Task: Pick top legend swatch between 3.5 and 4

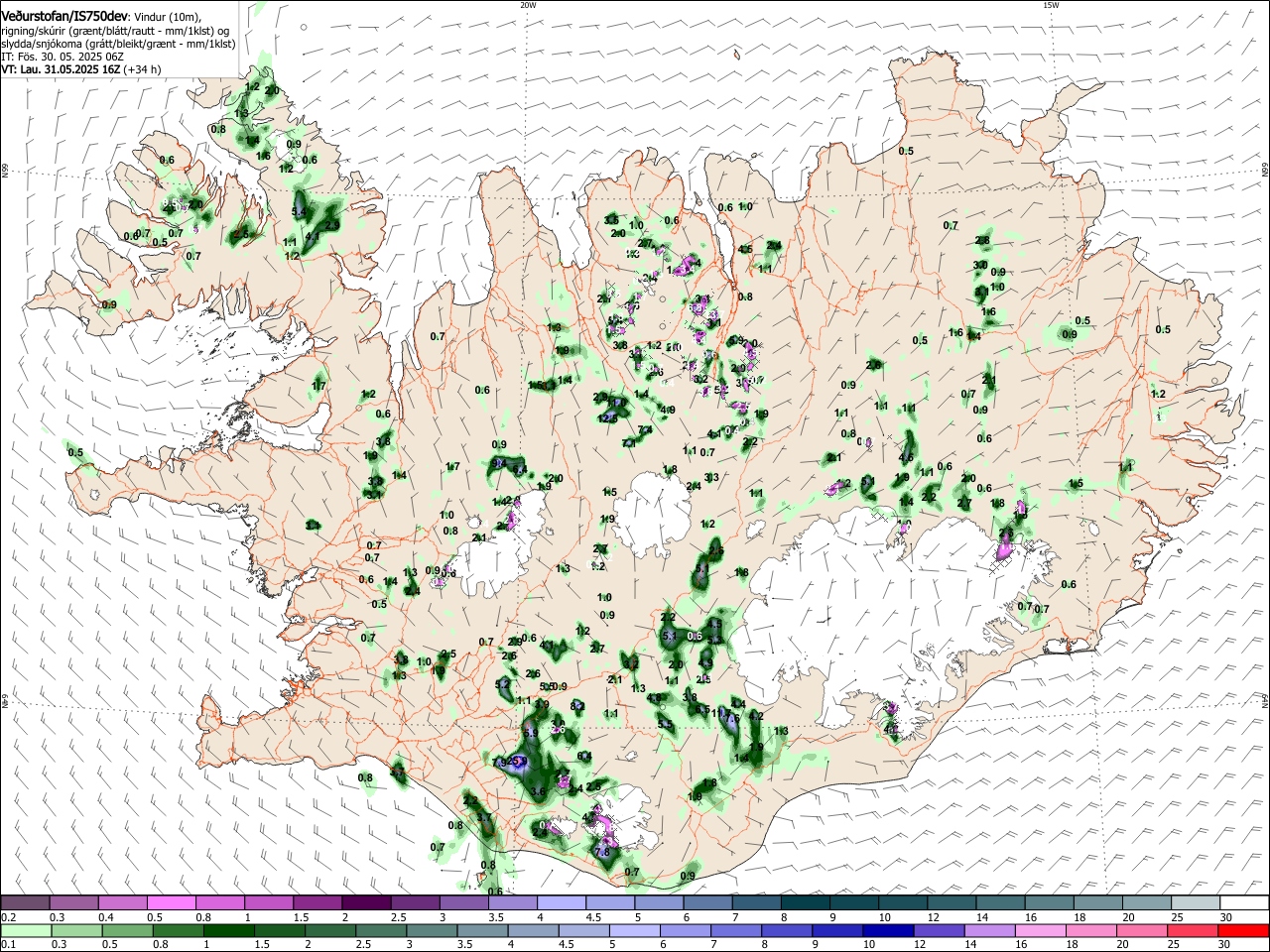Action: click(512, 903)
